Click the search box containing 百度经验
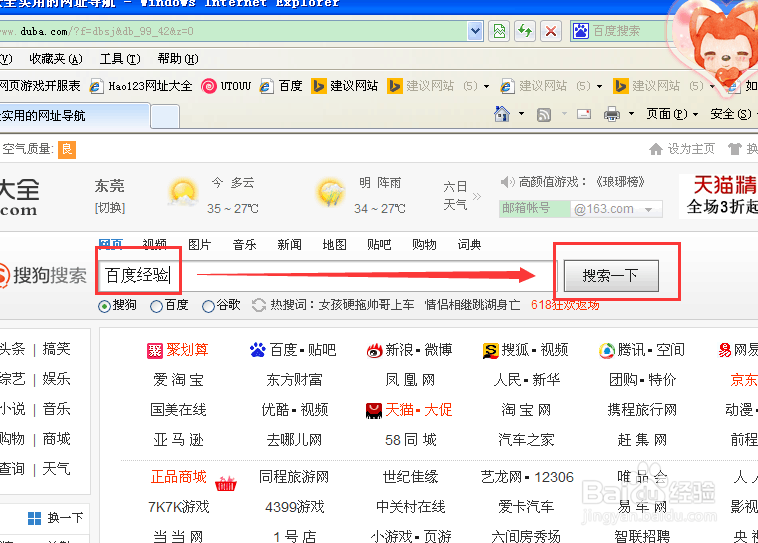Screen dimensions: 758x543 (327, 276)
